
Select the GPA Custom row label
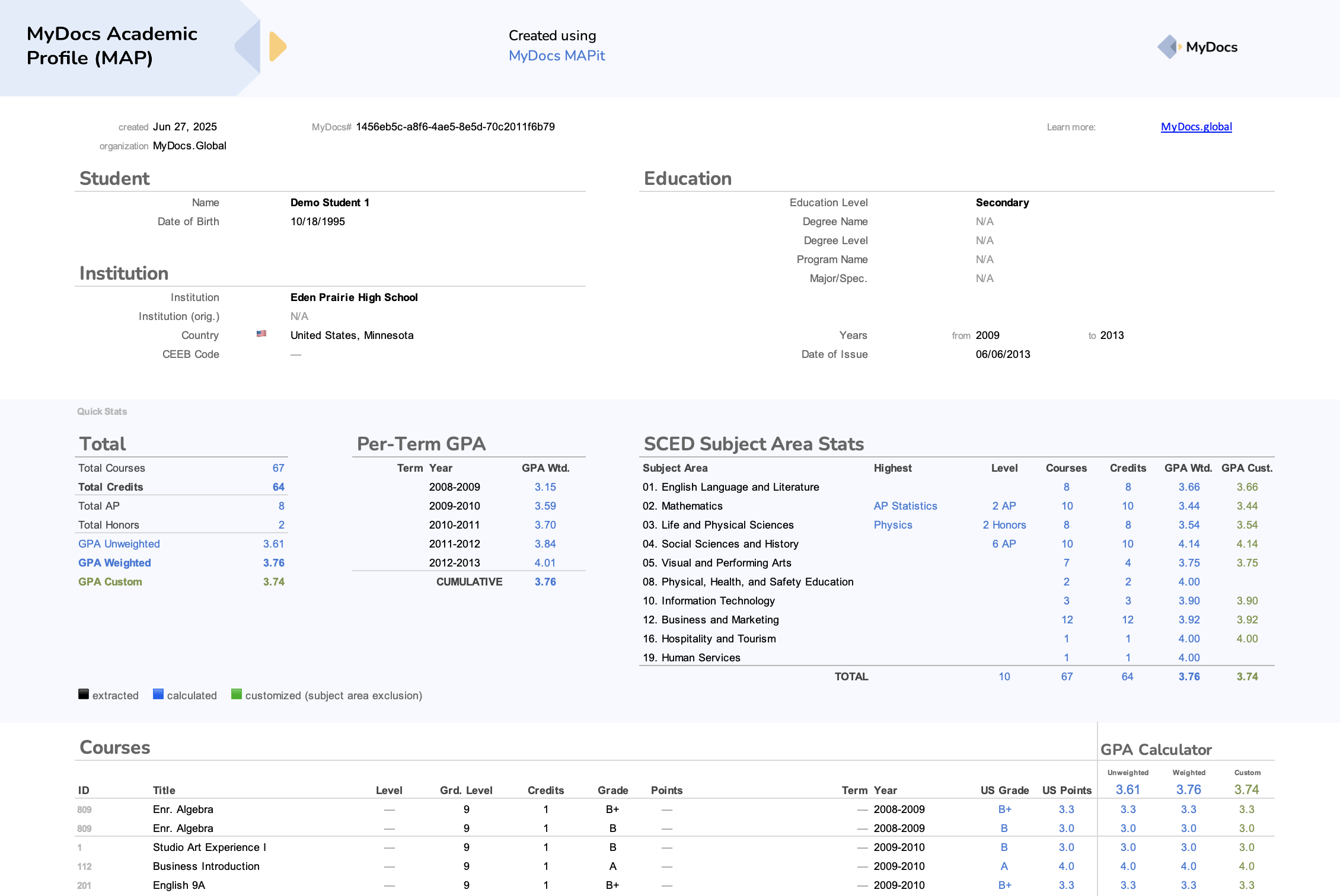coord(110,582)
